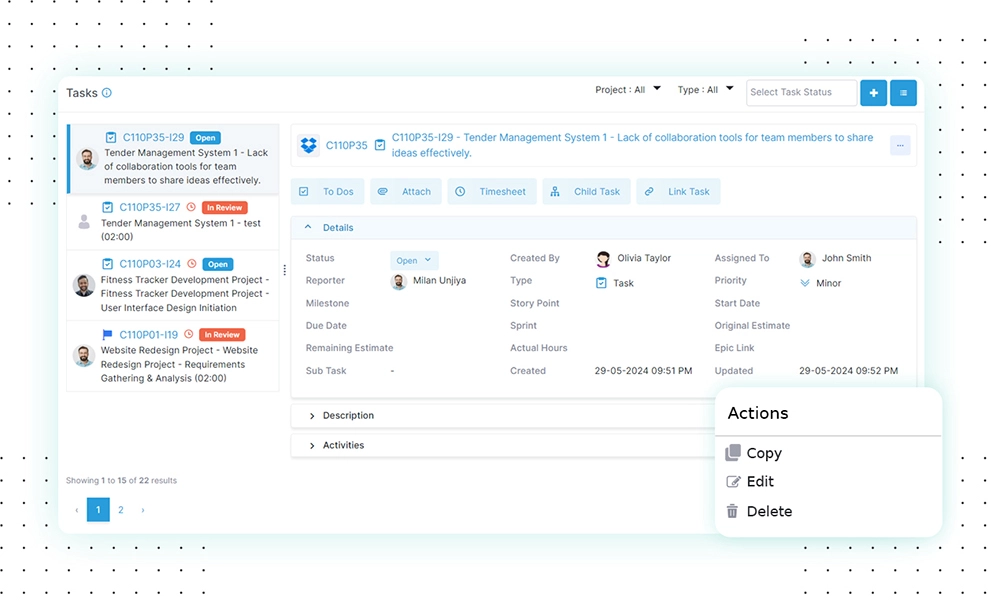Screen dimensions: 1000x614
Task: Select Edit from the Actions menu
Action: [760, 481]
